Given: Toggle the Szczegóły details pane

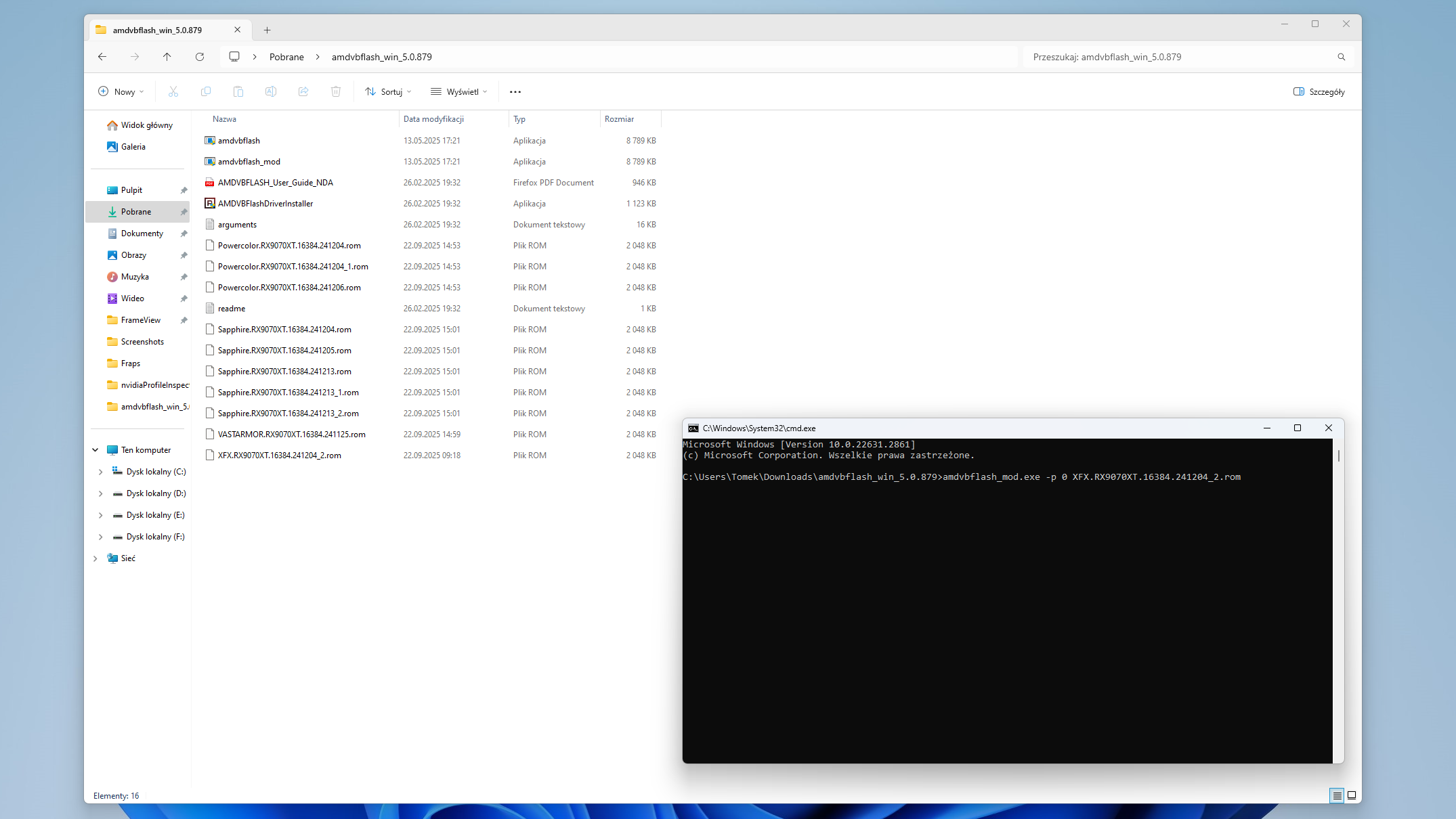Looking at the screenshot, I should [1319, 91].
